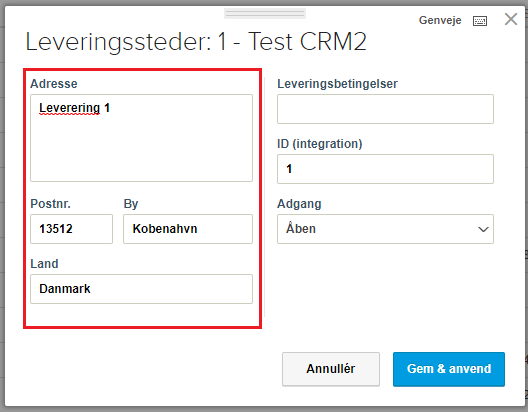Click the Leveringsbetingelser label
Viewport: 528px width, 412px height.
click(337, 84)
